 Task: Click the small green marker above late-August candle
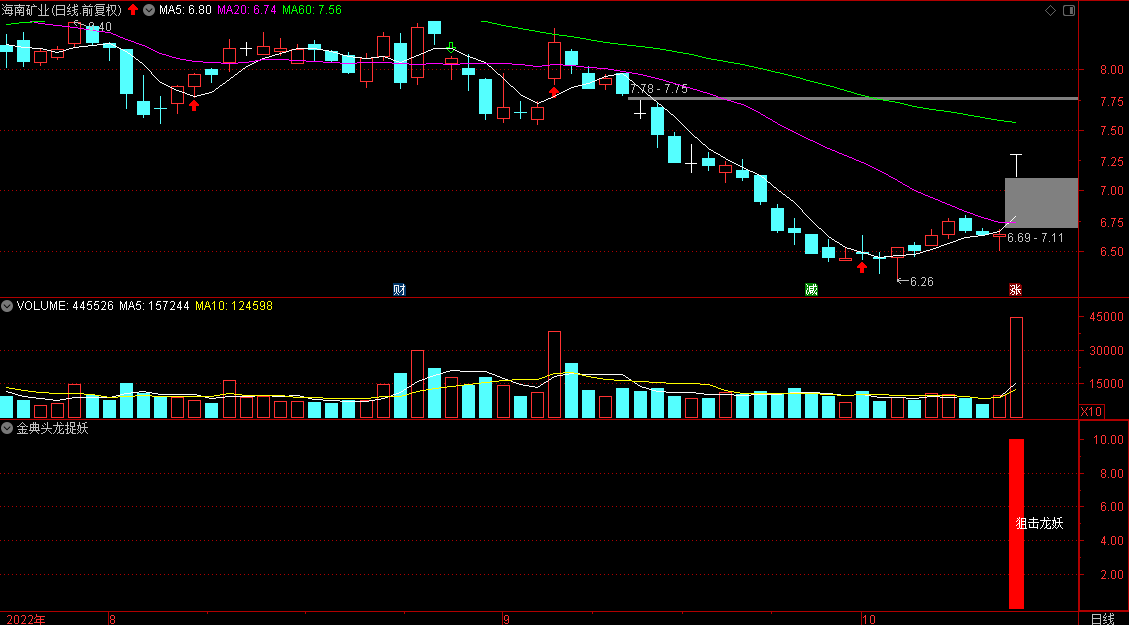click(451, 47)
